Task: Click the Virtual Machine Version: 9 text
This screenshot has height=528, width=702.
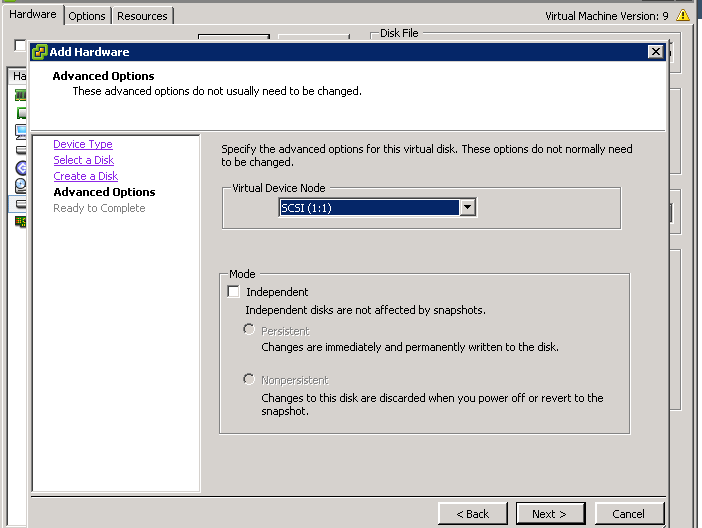Action: (x=607, y=16)
